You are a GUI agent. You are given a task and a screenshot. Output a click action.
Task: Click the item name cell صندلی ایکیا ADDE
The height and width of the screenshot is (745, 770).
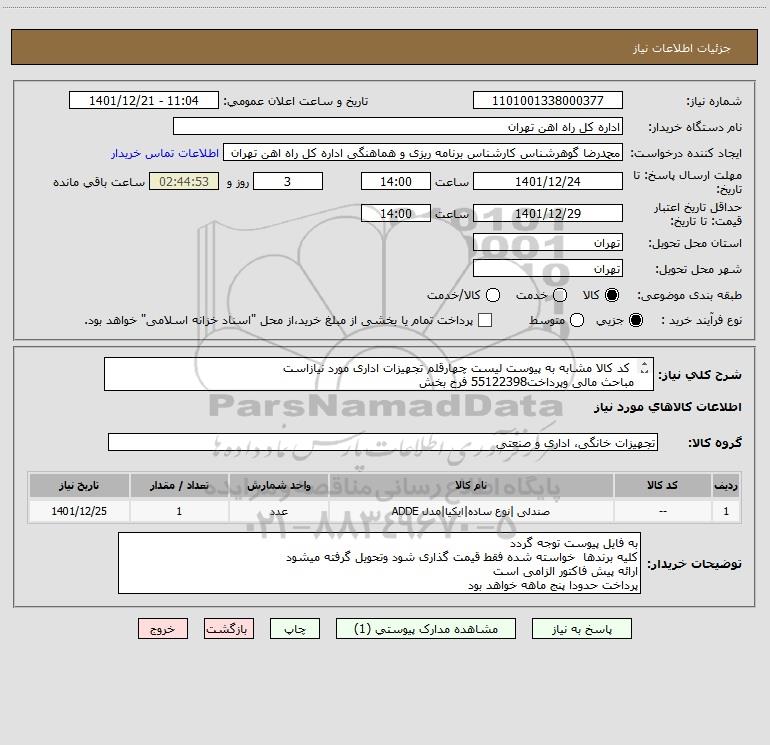(x=471, y=511)
